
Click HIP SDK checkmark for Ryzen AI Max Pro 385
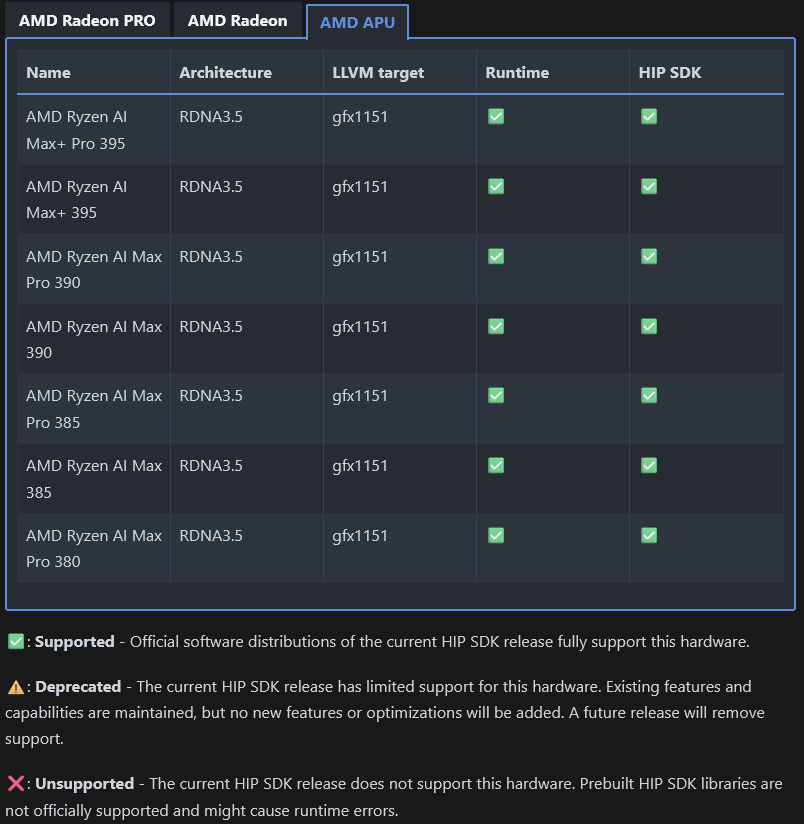click(649, 395)
